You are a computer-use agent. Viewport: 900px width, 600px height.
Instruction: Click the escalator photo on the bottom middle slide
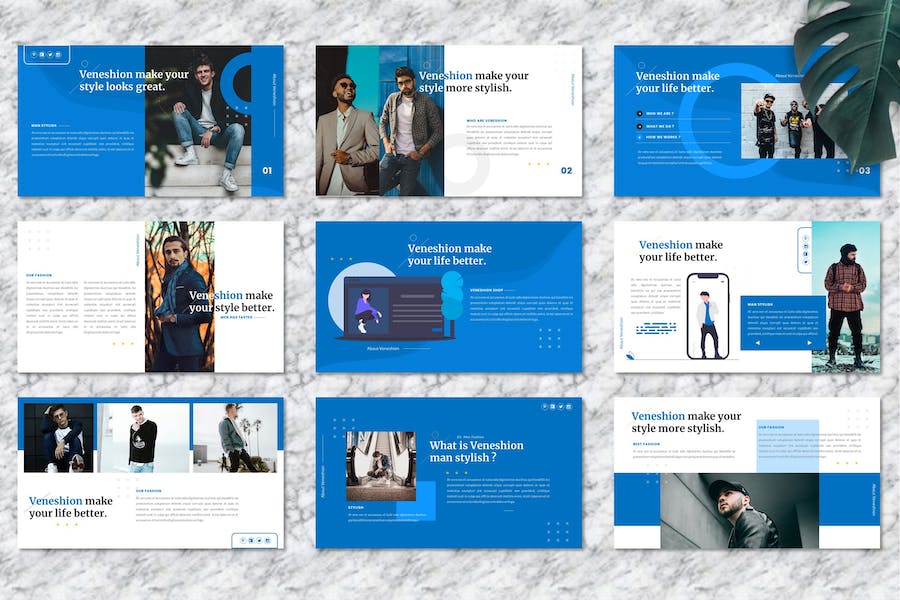click(x=380, y=463)
